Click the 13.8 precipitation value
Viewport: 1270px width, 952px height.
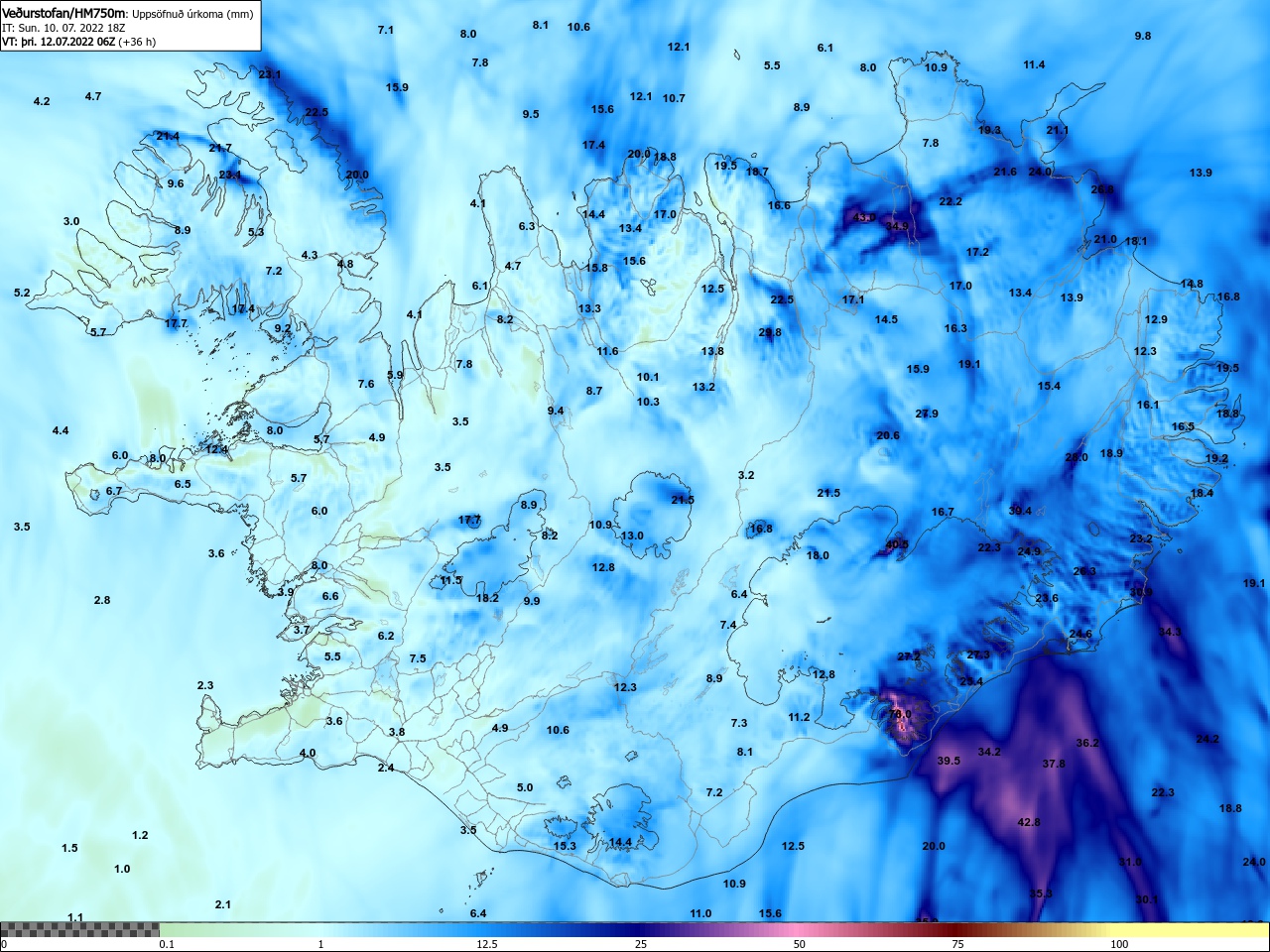712,351
